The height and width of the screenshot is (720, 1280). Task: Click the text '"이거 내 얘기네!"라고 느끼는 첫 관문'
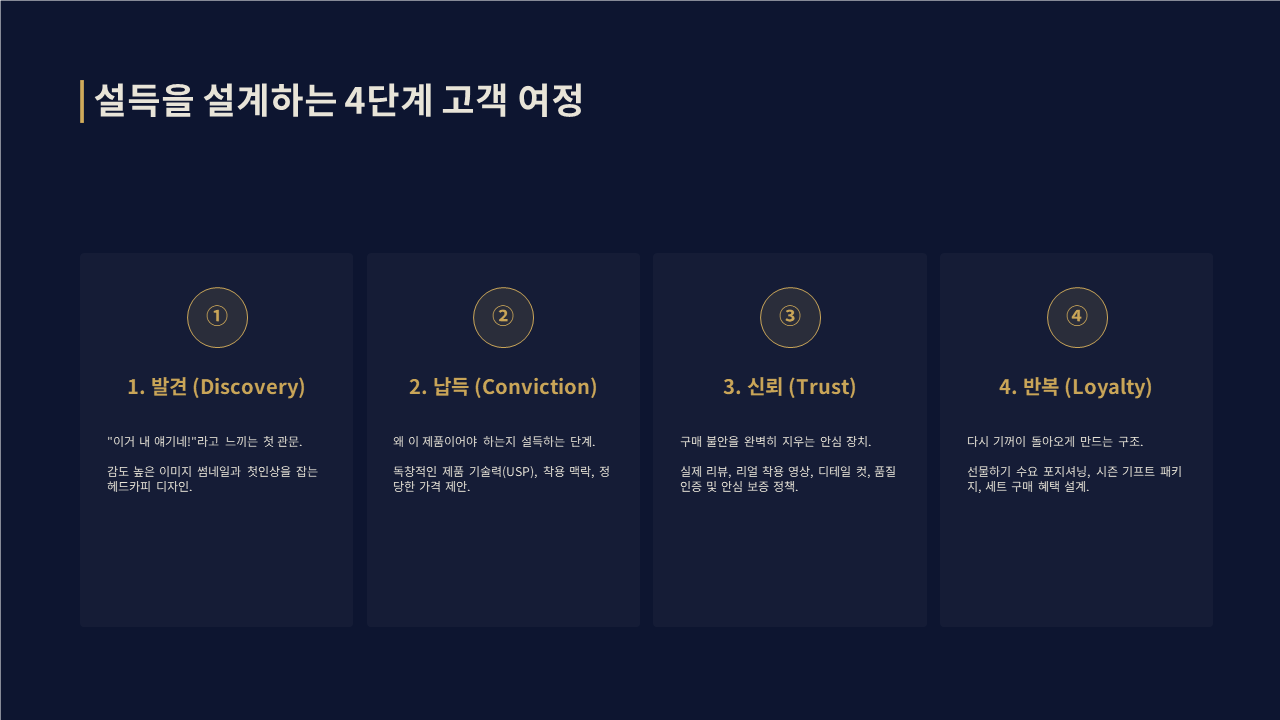click(205, 441)
